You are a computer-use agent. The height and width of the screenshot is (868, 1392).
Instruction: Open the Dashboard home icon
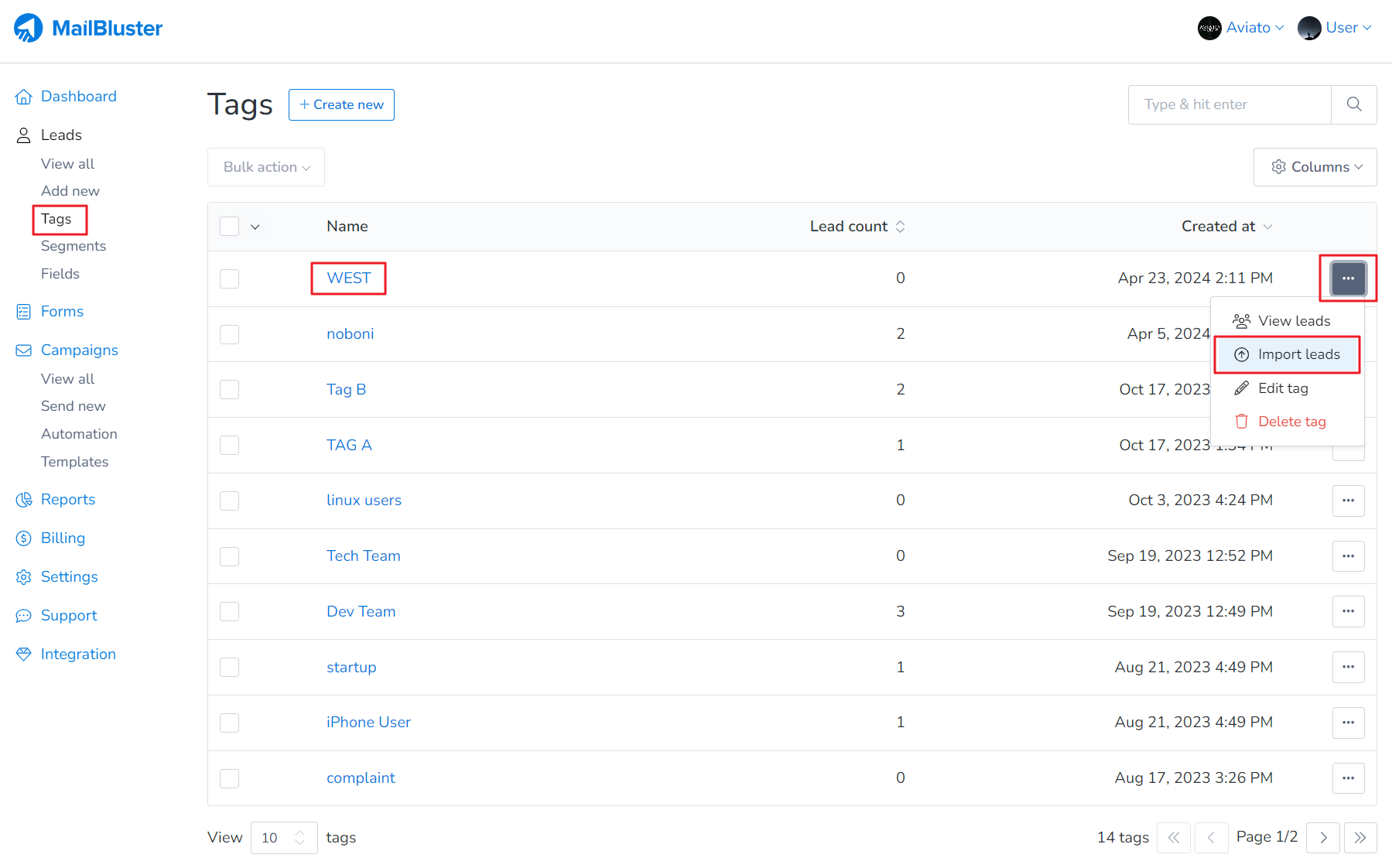[24, 97]
